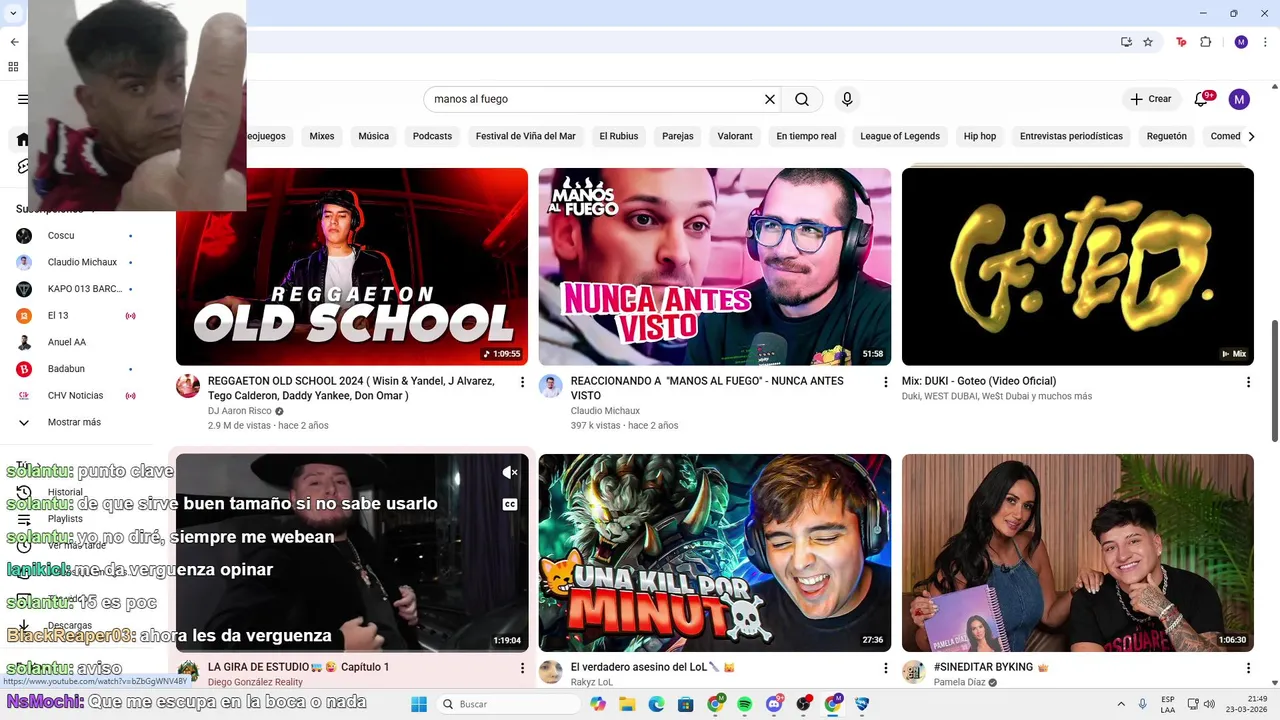Open File Explorer from the taskbar
Screen dimensions: 1280x720
[627, 704]
